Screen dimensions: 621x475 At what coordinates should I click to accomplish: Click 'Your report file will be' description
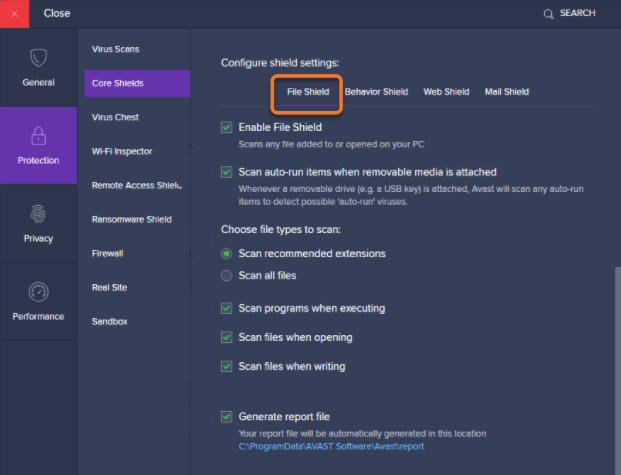click(362, 434)
